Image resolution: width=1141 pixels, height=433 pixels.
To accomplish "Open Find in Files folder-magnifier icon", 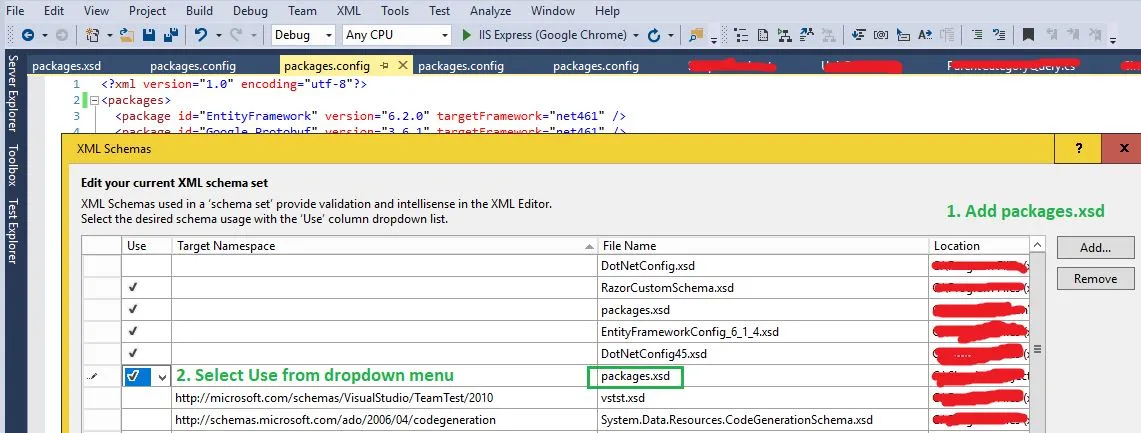I will pyautogui.click(x=697, y=35).
